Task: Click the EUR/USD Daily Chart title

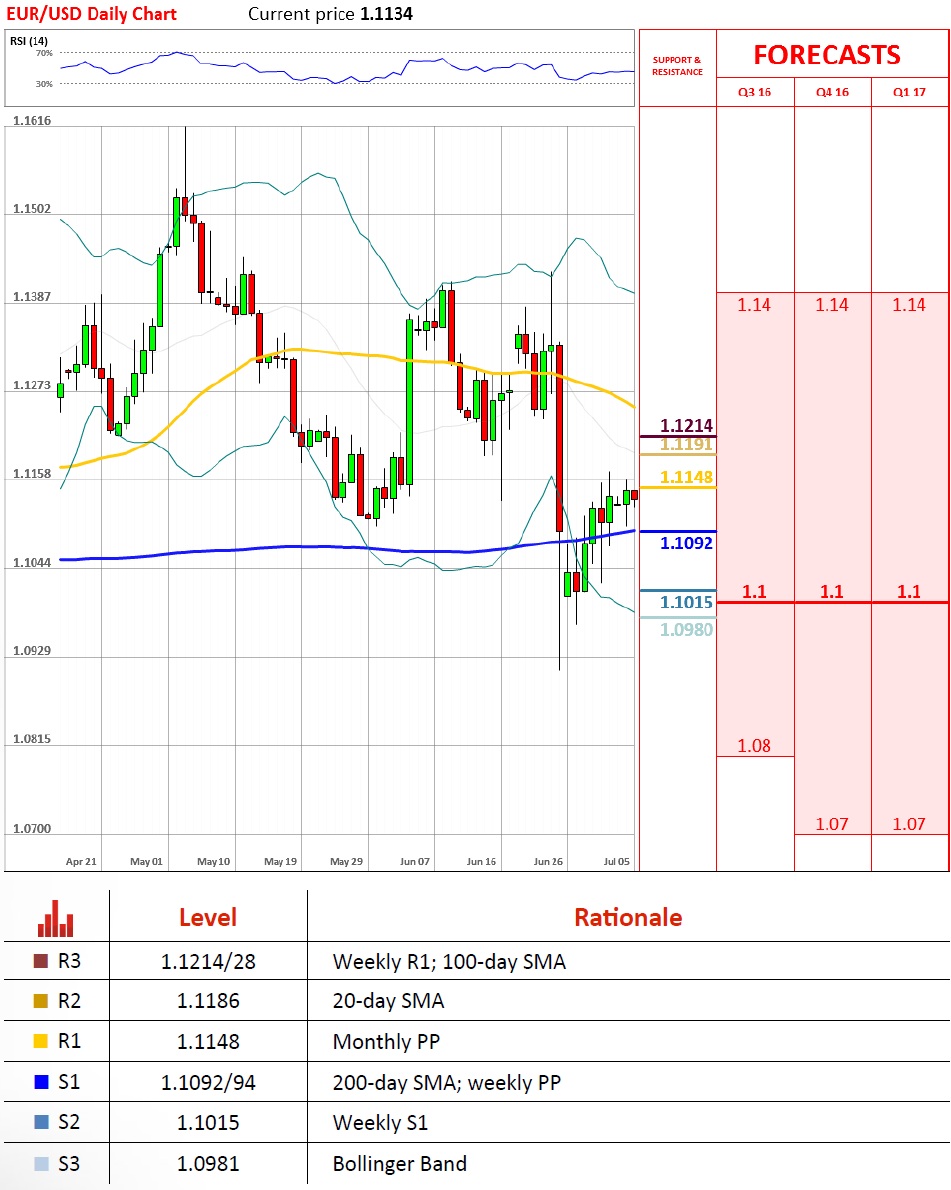Action: [x=91, y=14]
